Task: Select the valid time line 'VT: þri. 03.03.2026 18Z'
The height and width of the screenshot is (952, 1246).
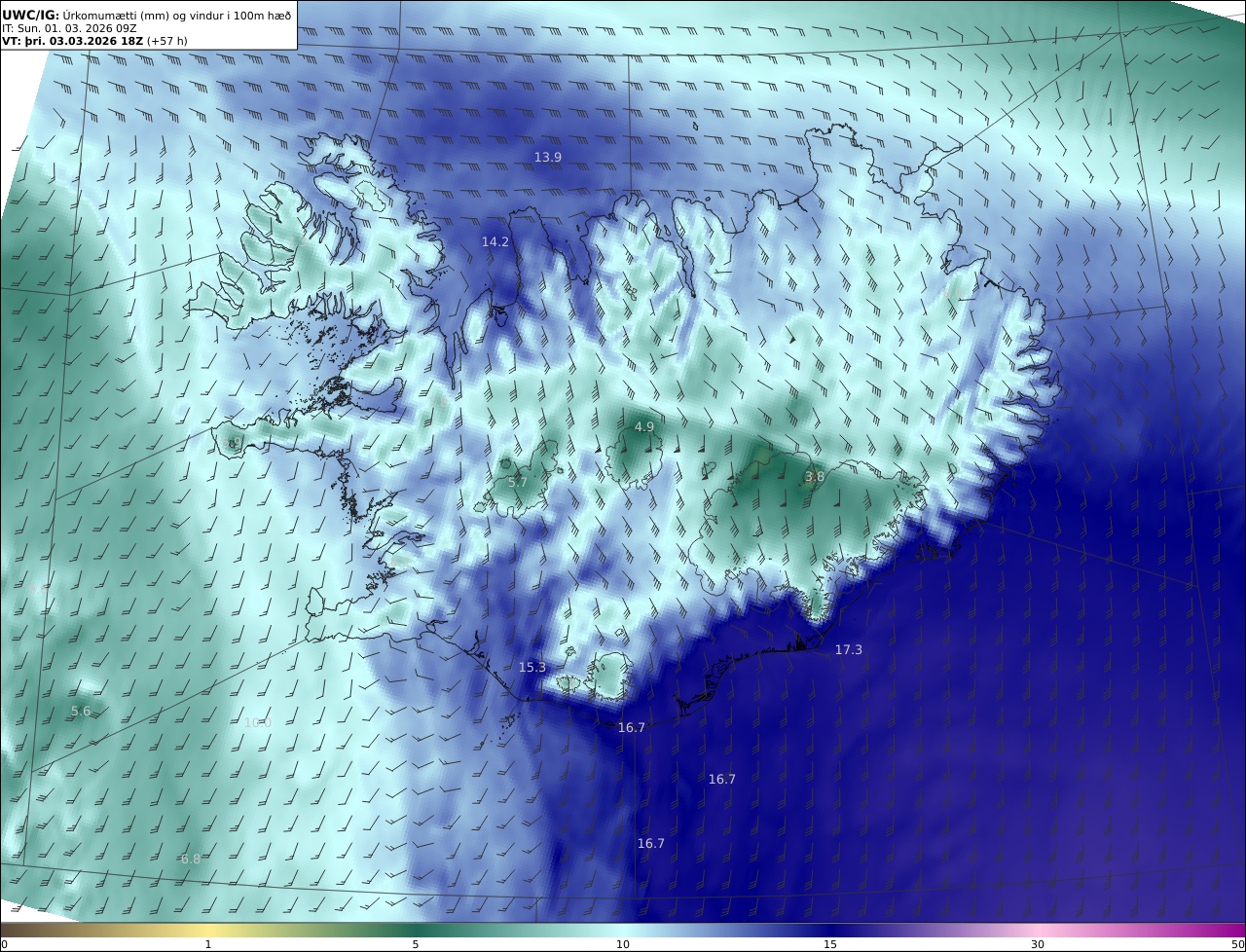Action: pos(72,41)
